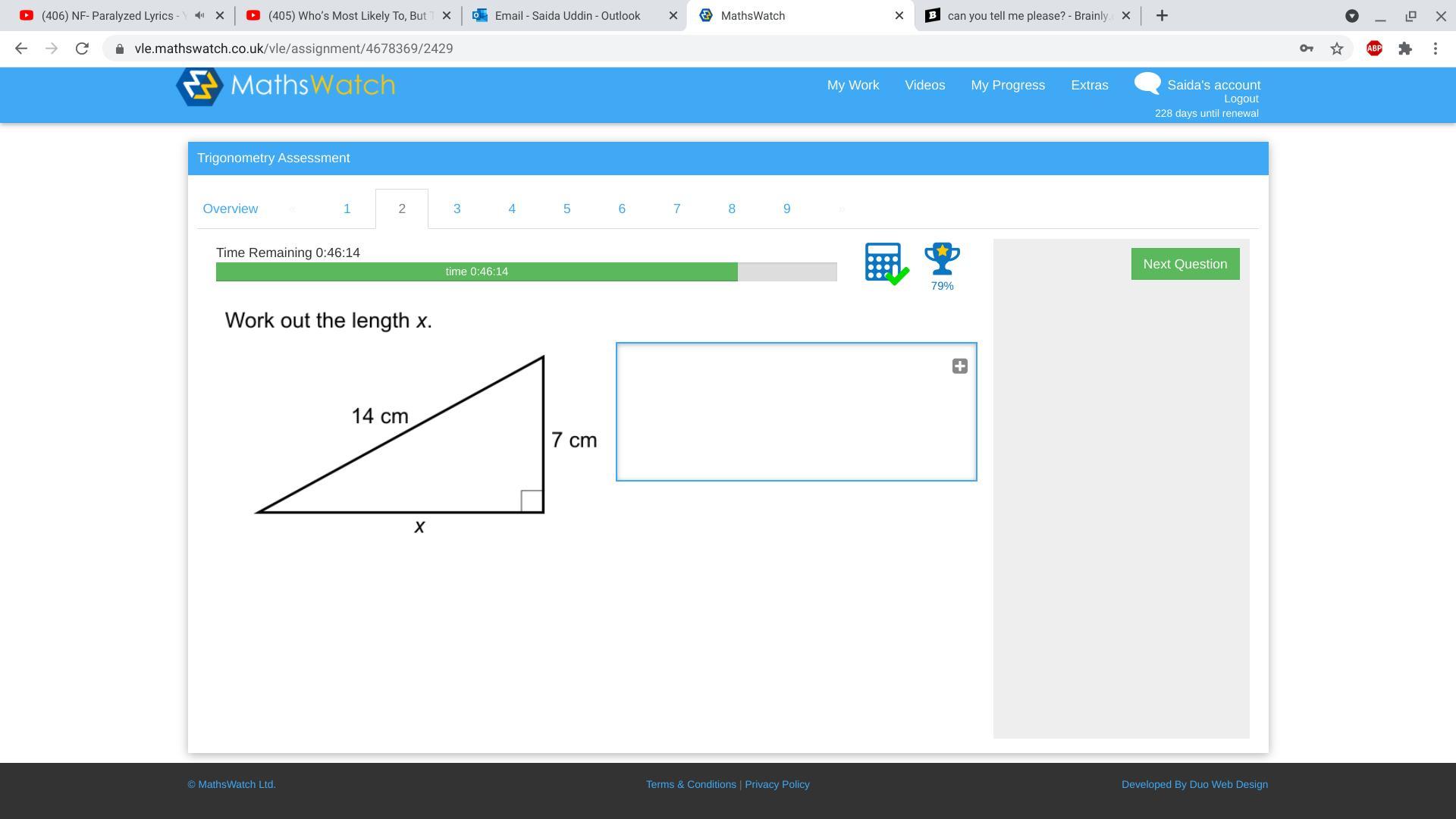Image resolution: width=1456 pixels, height=819 pixels.
Task: Open My Progress menu item
Action: 1007,85
